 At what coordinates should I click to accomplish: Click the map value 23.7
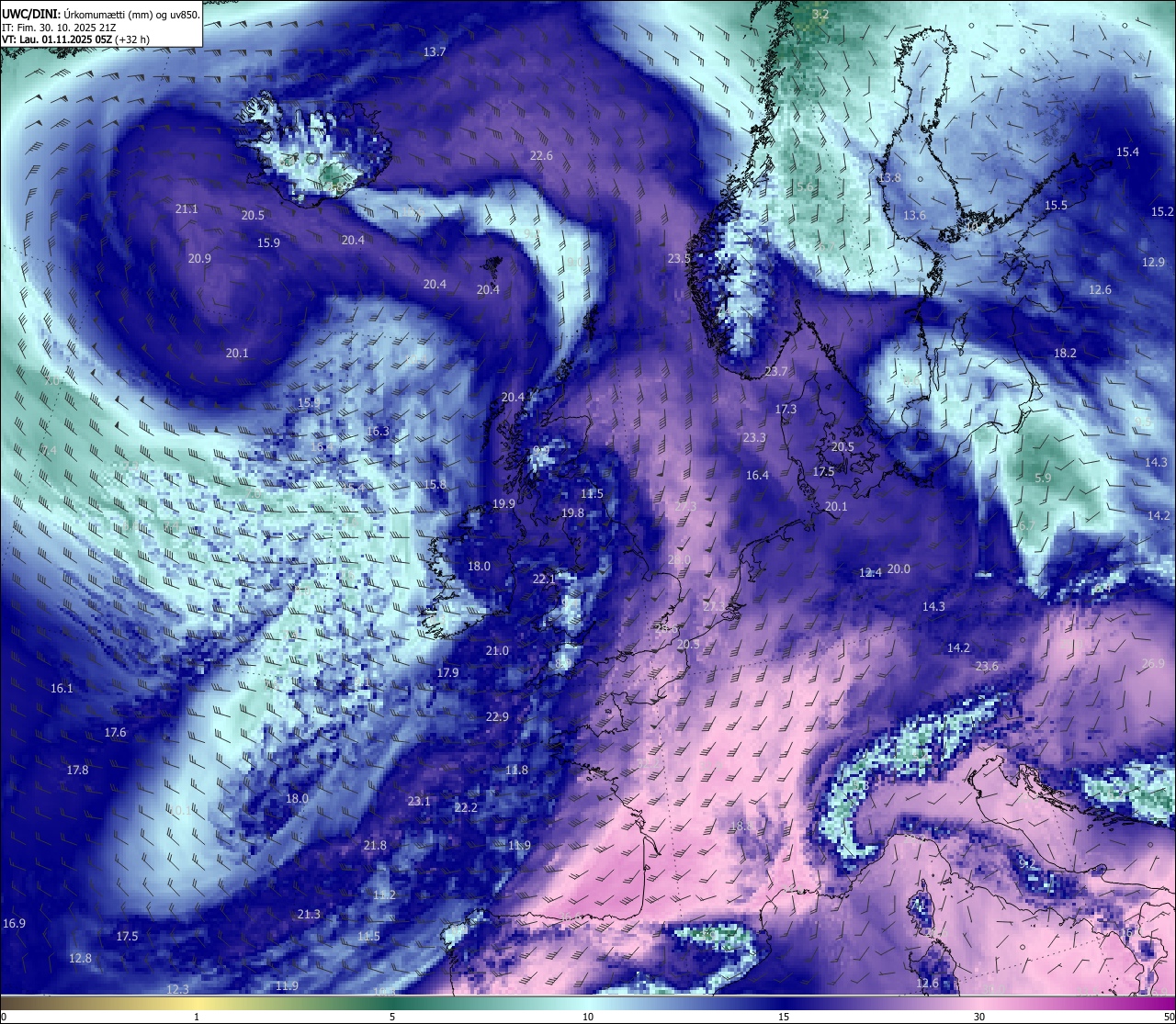(x=776, y=372)
